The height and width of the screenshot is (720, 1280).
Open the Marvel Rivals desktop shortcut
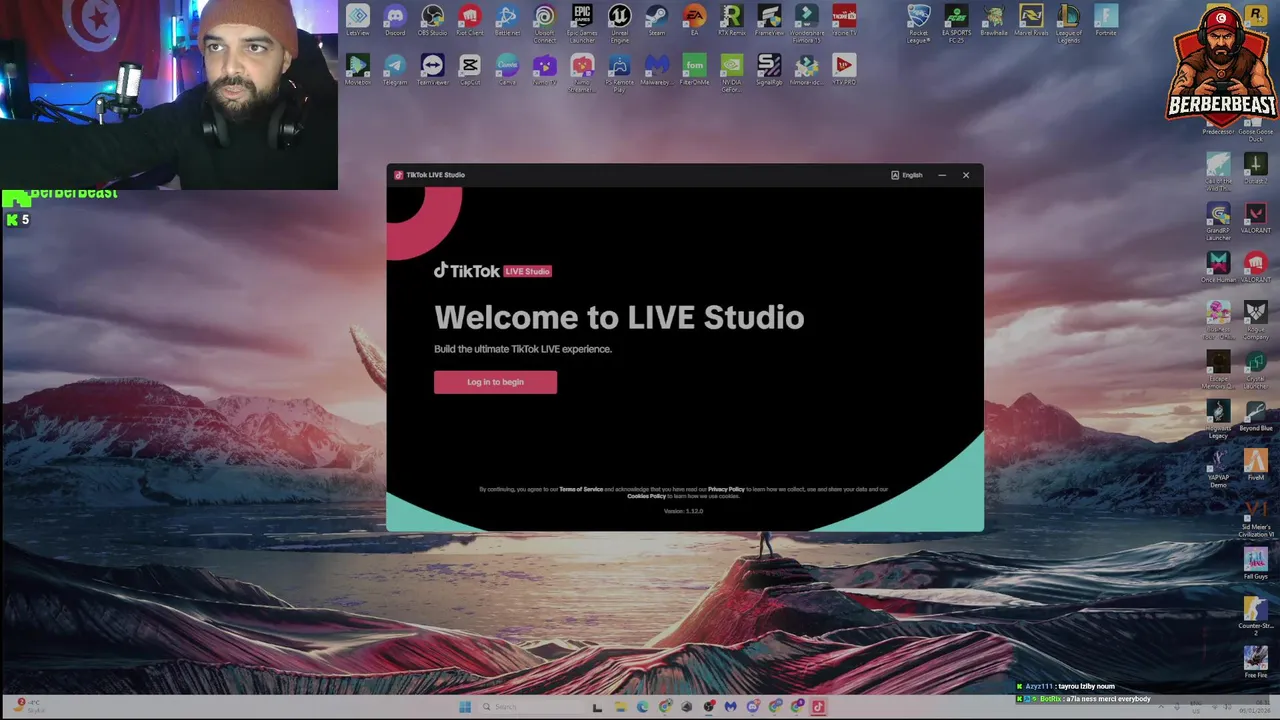coord(1031,20)
